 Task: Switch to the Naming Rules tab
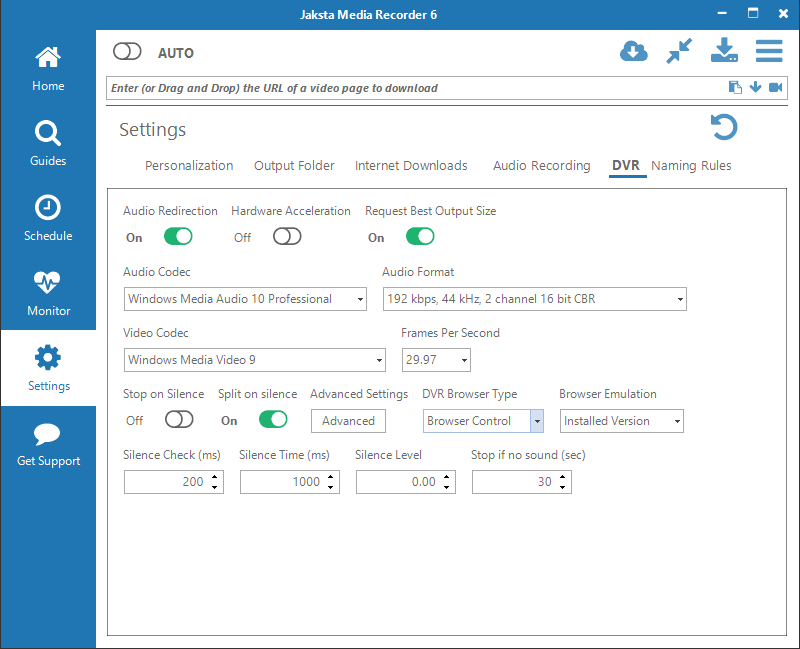click(x=691, y=166)
